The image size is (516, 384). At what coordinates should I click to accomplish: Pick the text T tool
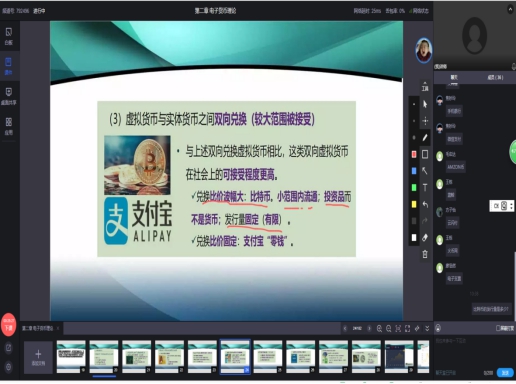(x=425, y=188)
